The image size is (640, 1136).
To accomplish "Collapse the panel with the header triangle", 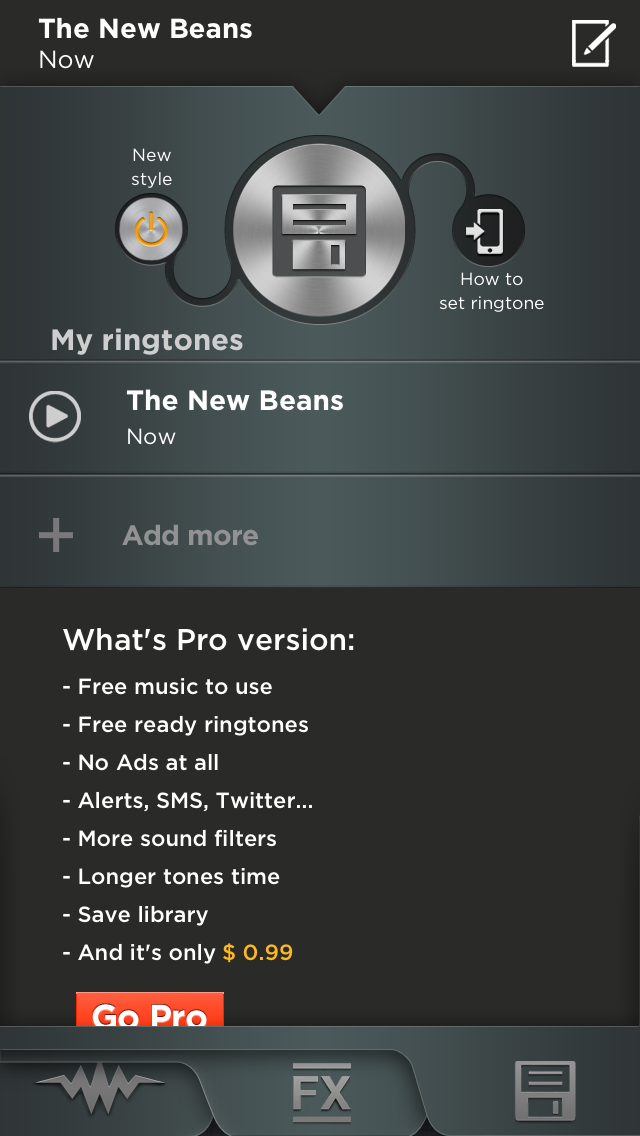I will (x=319, y=100).
